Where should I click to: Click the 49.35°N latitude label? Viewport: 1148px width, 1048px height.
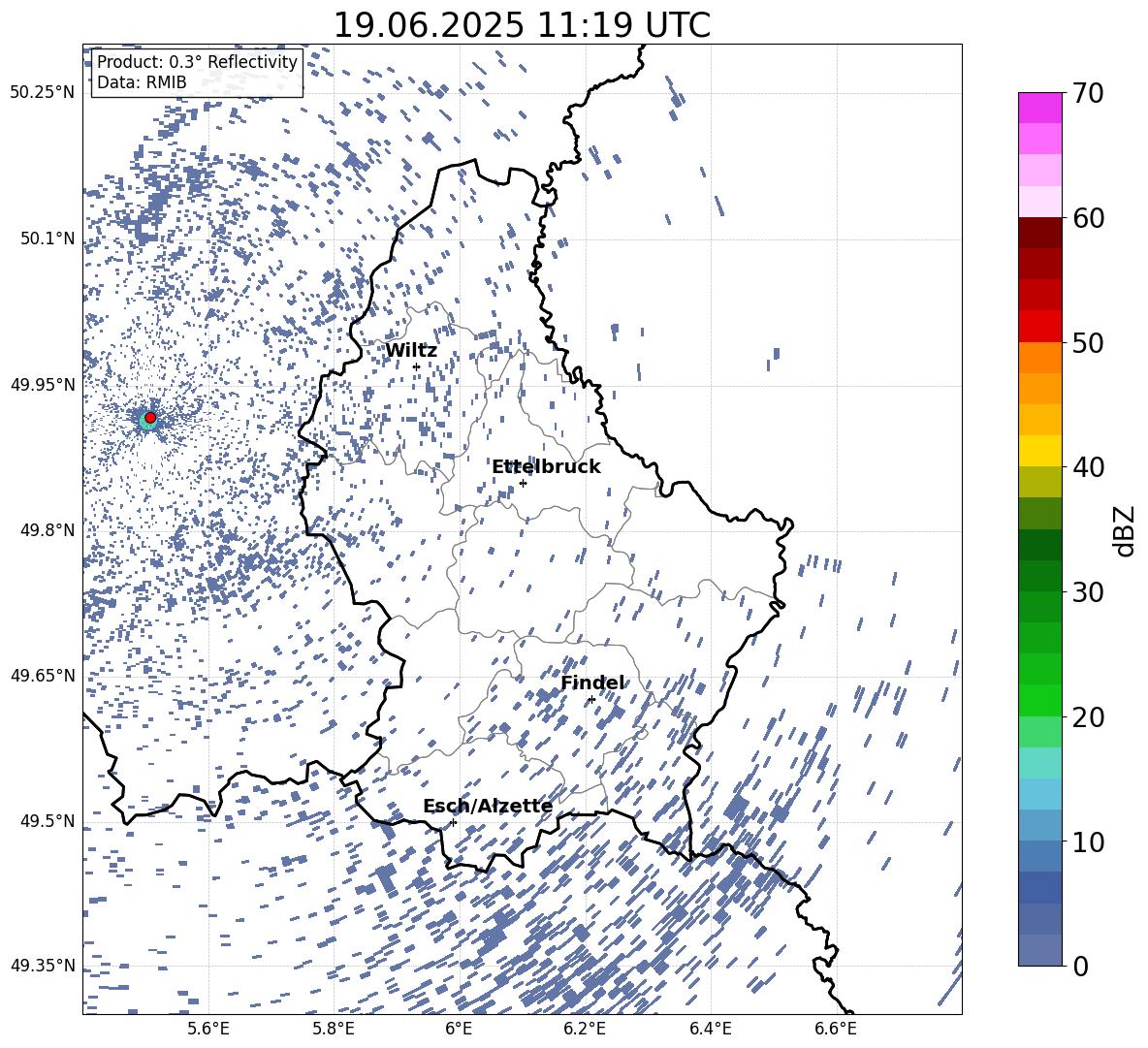click(x=43, y=966)
